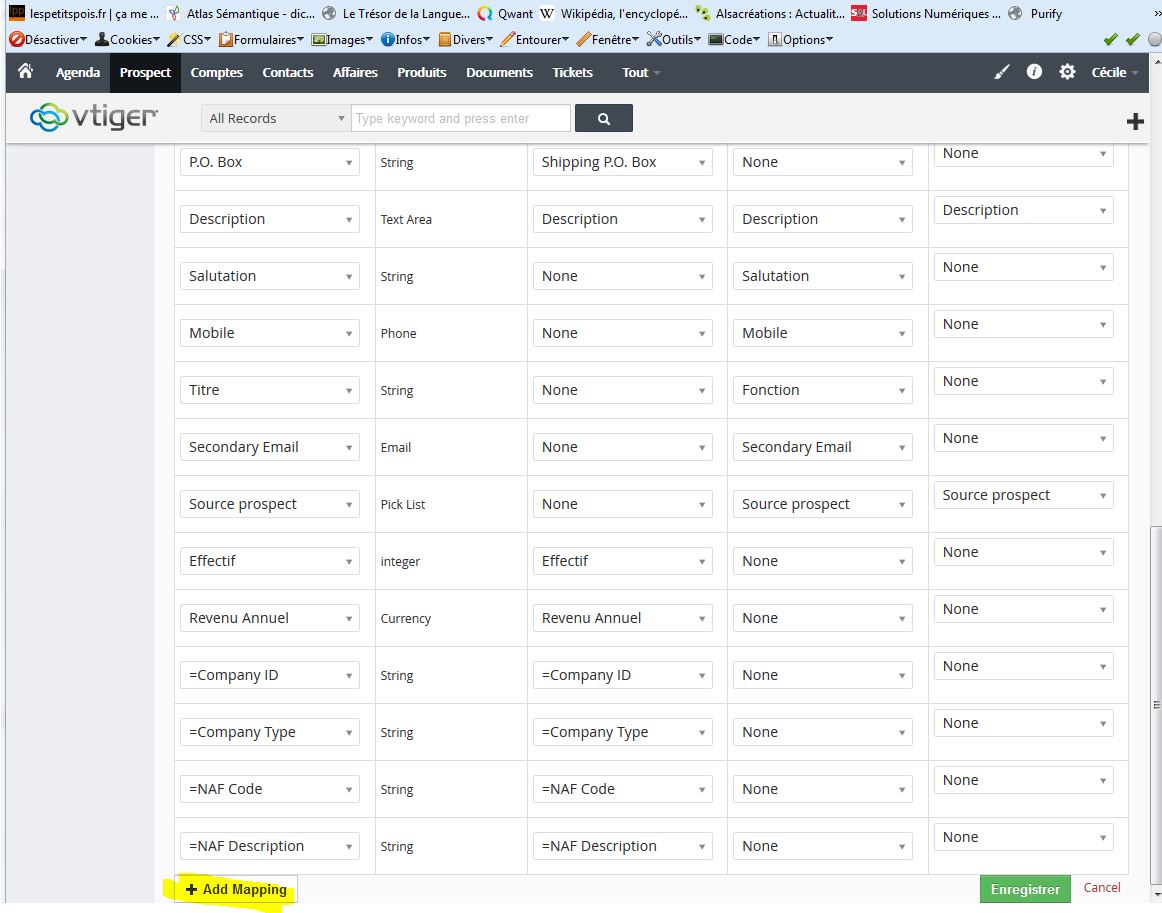Open the settings gear icon

[x=1067, y=72]
